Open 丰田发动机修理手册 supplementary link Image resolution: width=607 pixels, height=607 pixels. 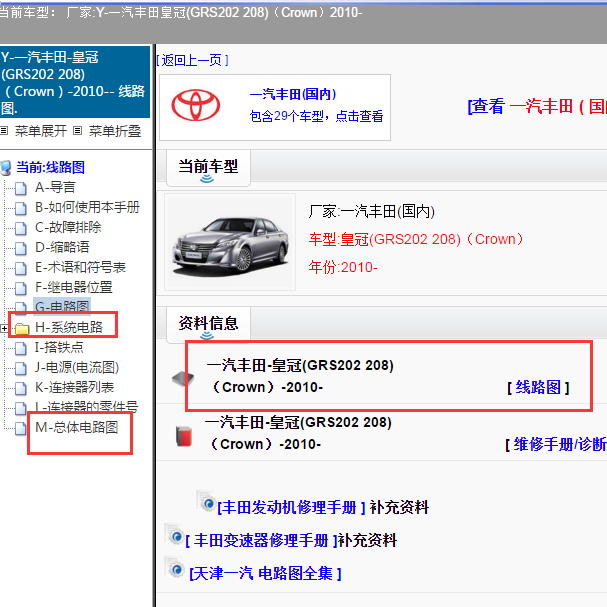coord(291,507)
